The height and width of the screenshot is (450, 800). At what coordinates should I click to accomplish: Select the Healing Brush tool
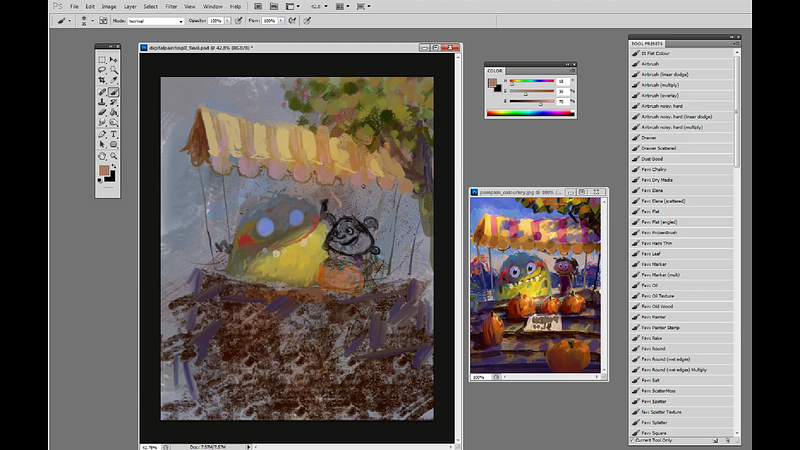(102, 92)
